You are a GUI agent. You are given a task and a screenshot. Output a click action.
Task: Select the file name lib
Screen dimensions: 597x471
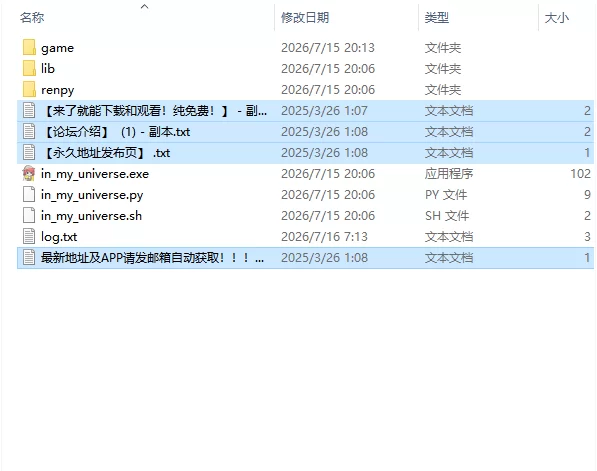coord(48,69)
